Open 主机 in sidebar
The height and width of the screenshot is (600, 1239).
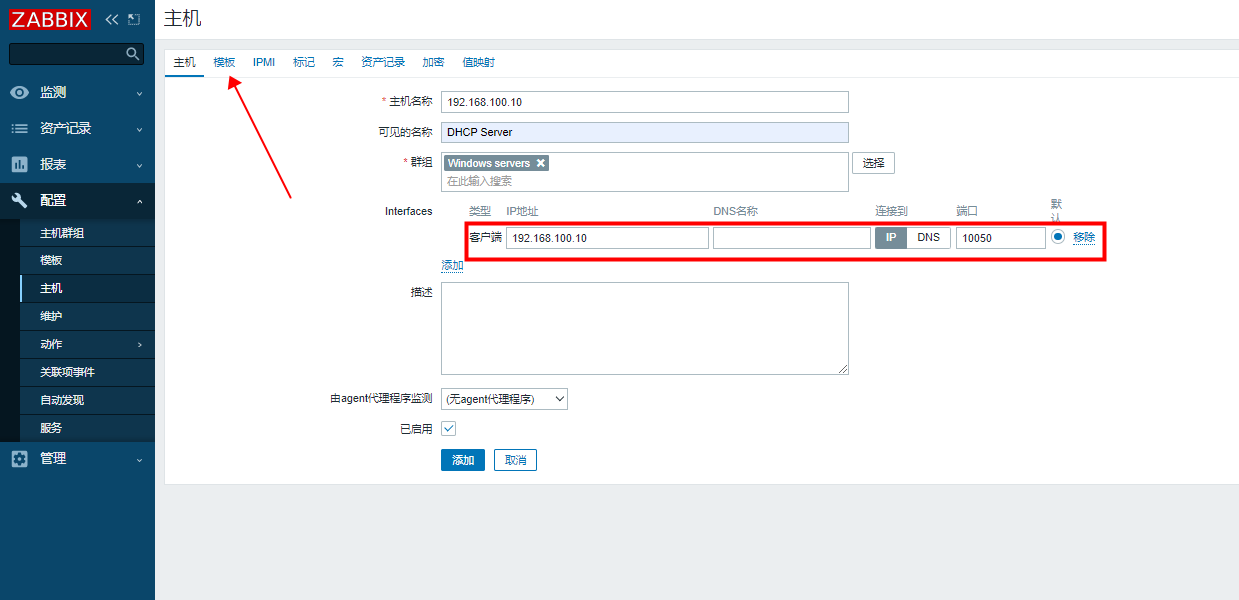[87, 288]
